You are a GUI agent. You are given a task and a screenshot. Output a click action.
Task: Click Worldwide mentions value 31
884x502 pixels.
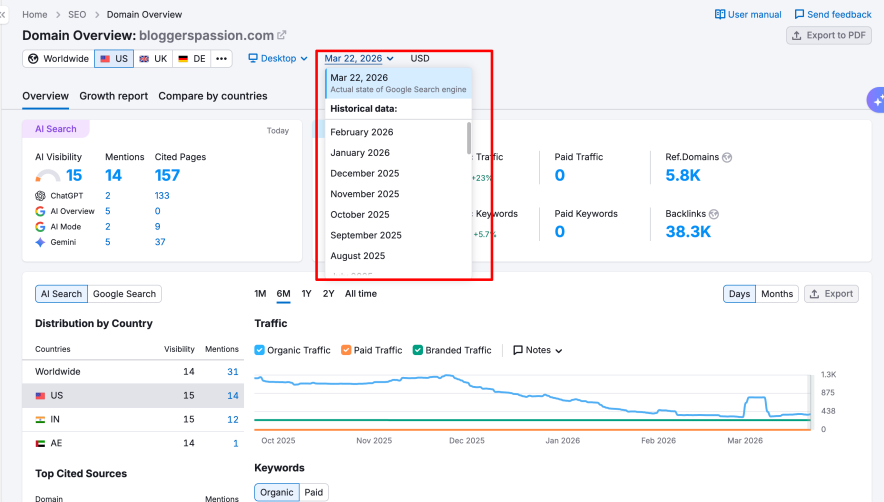click(x=233, y=372)
